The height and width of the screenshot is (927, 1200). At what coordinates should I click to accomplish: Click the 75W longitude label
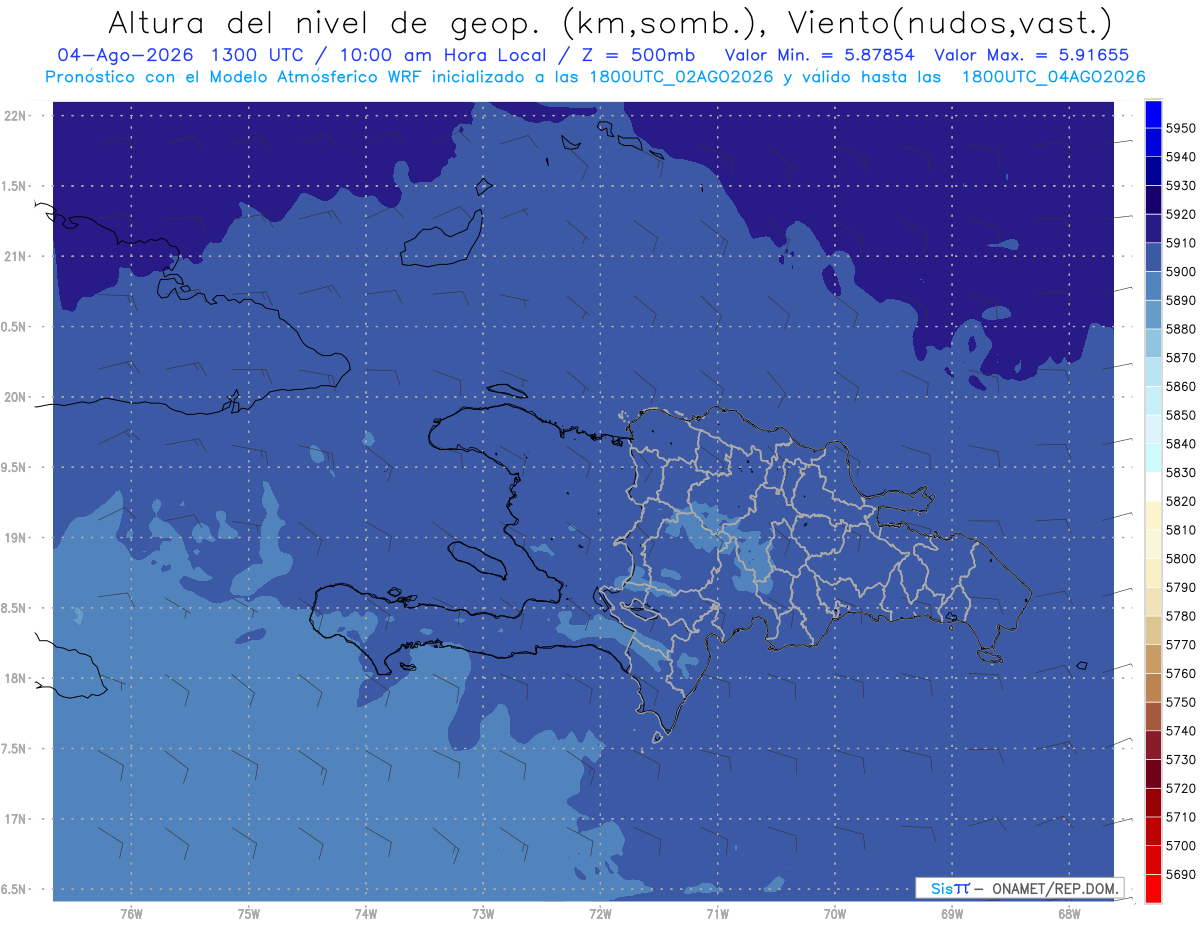point(248,914)
